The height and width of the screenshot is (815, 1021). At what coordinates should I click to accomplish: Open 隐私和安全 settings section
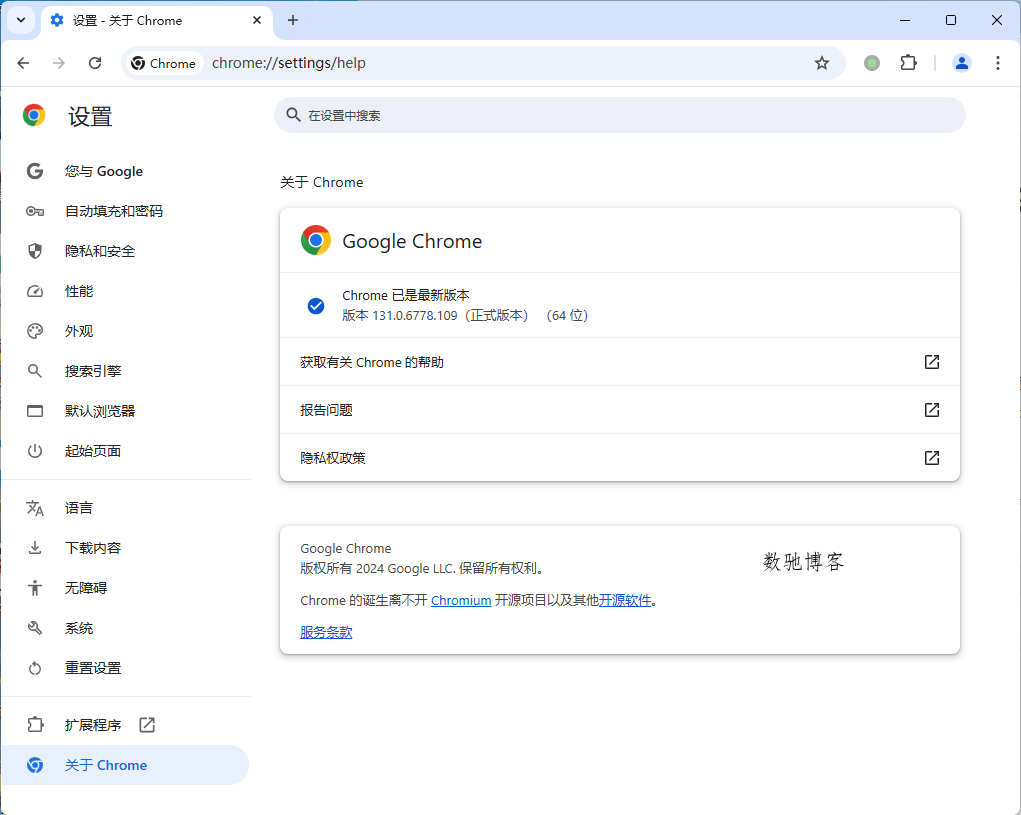(126, 251)
